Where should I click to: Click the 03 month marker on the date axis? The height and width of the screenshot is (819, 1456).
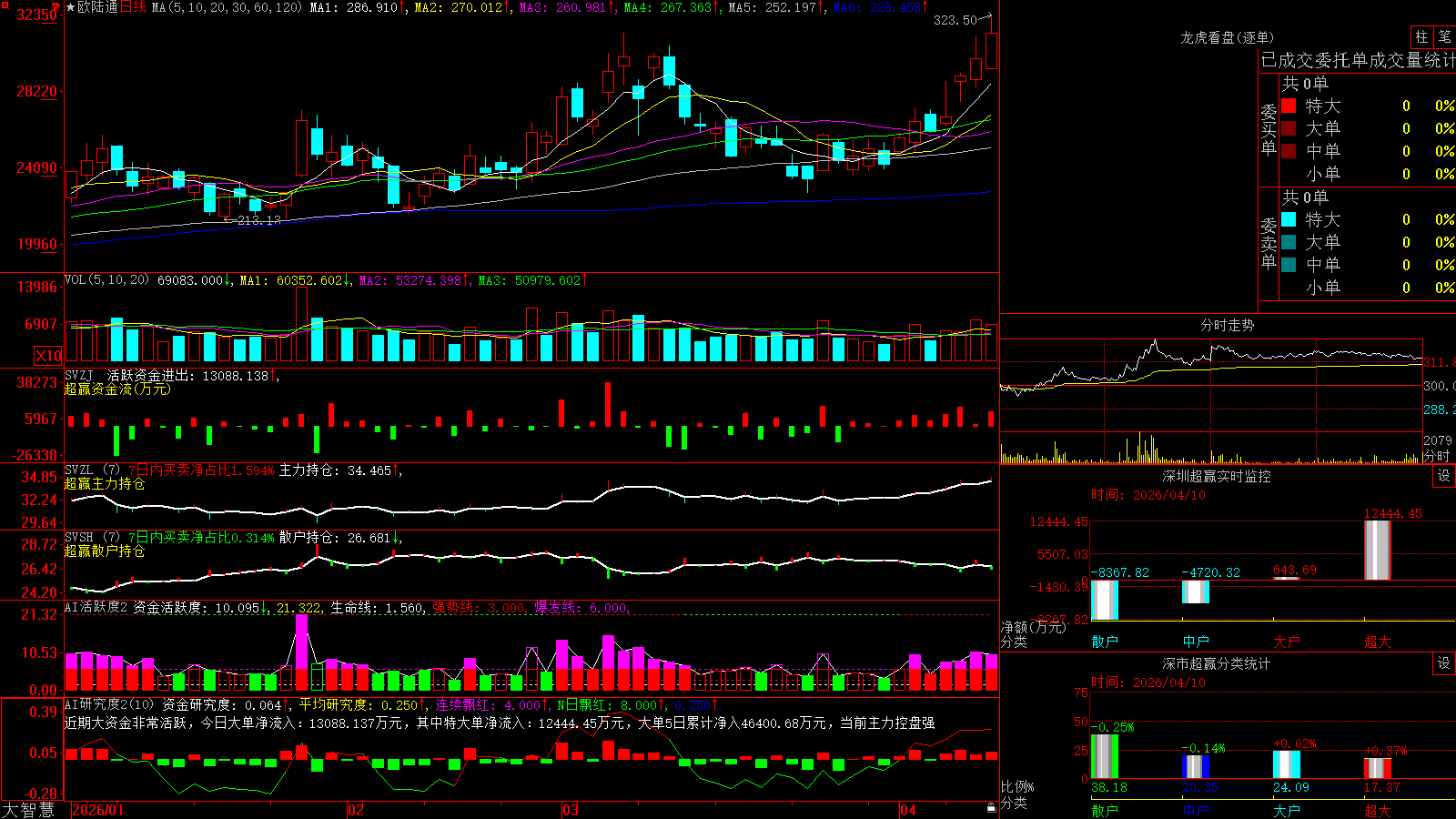[x=571, y=810]
